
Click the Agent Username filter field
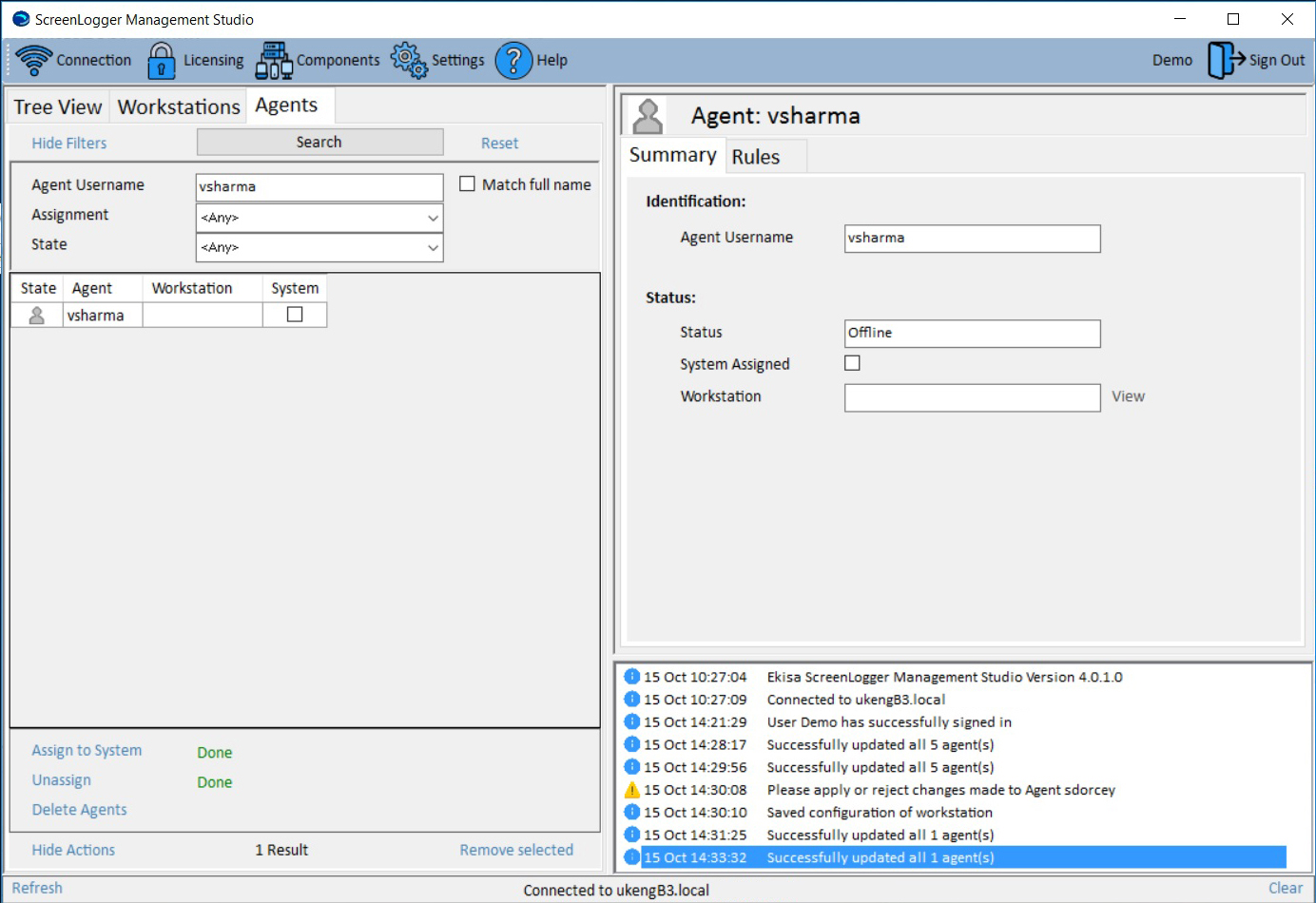point(319,187)
